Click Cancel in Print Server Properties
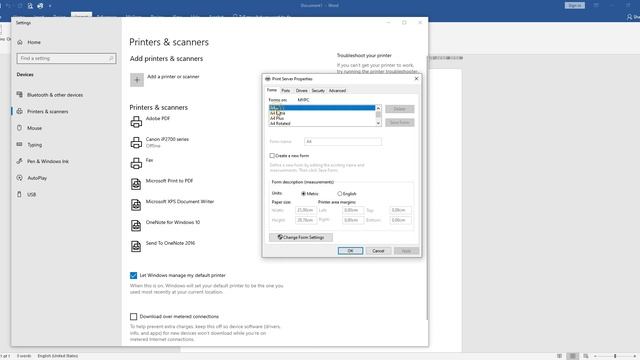Image resolution: width=640 pixels, height=360 pixels. (x=378, y=251)
